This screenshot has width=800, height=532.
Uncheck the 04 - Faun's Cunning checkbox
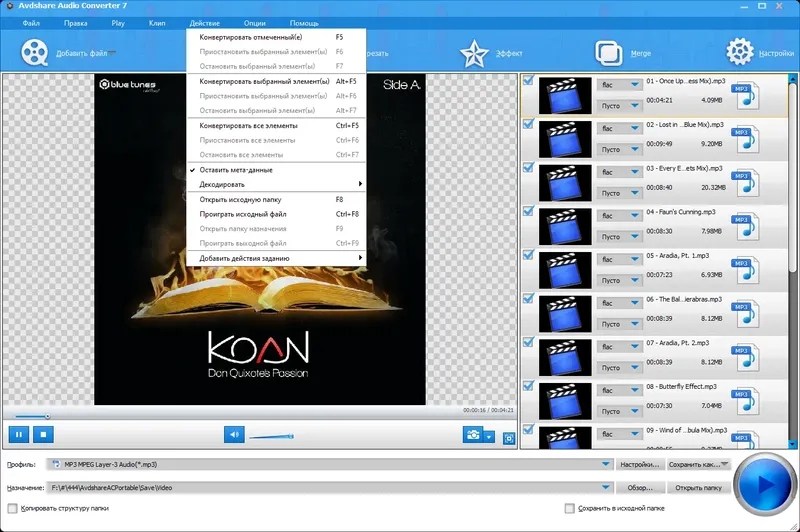tap(528, 211)
